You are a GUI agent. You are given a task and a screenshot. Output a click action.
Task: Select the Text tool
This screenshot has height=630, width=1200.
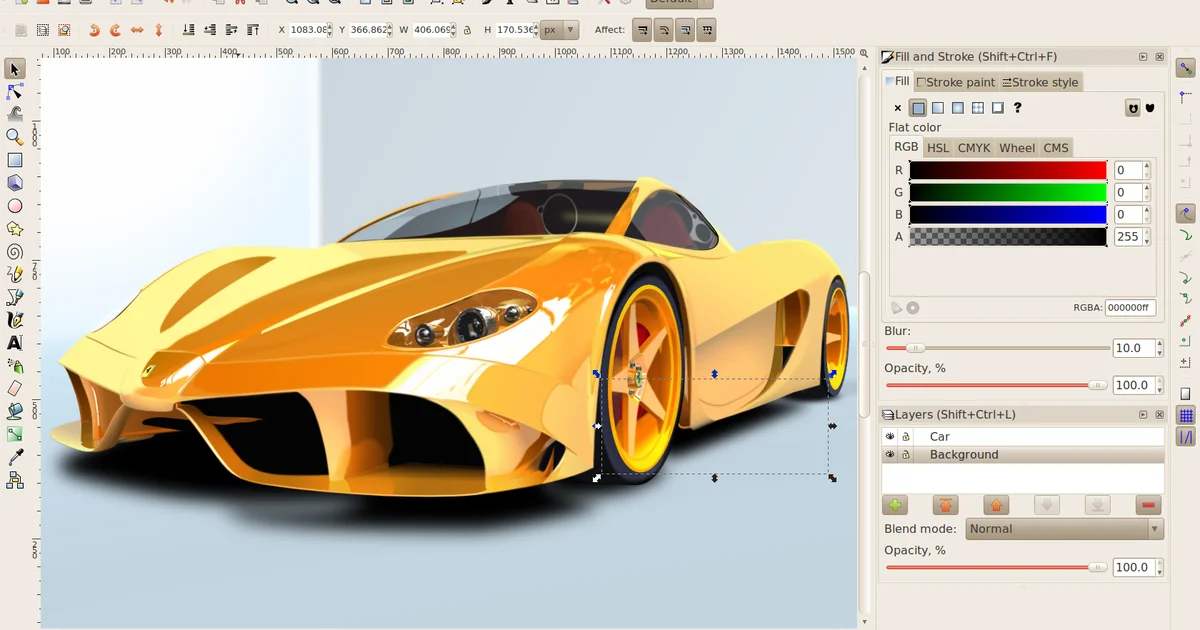14,343
